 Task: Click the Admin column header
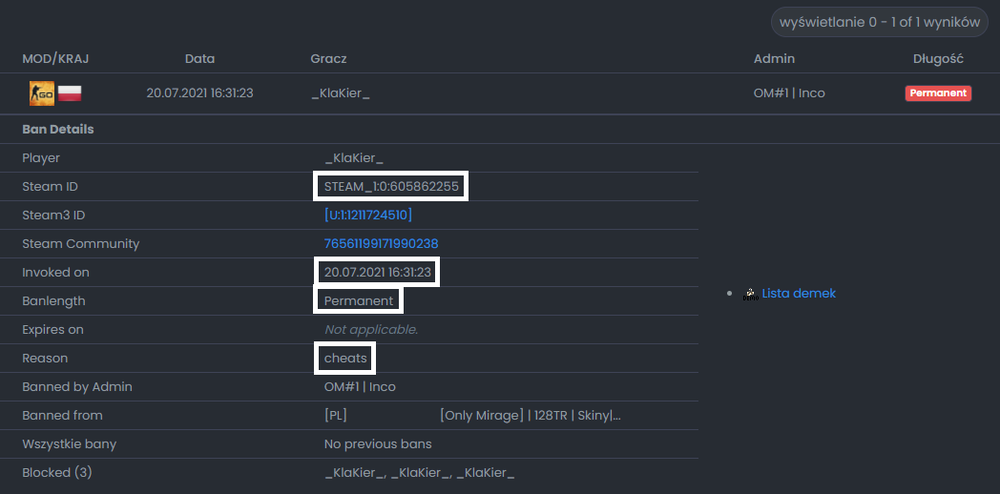pos(774,59)
